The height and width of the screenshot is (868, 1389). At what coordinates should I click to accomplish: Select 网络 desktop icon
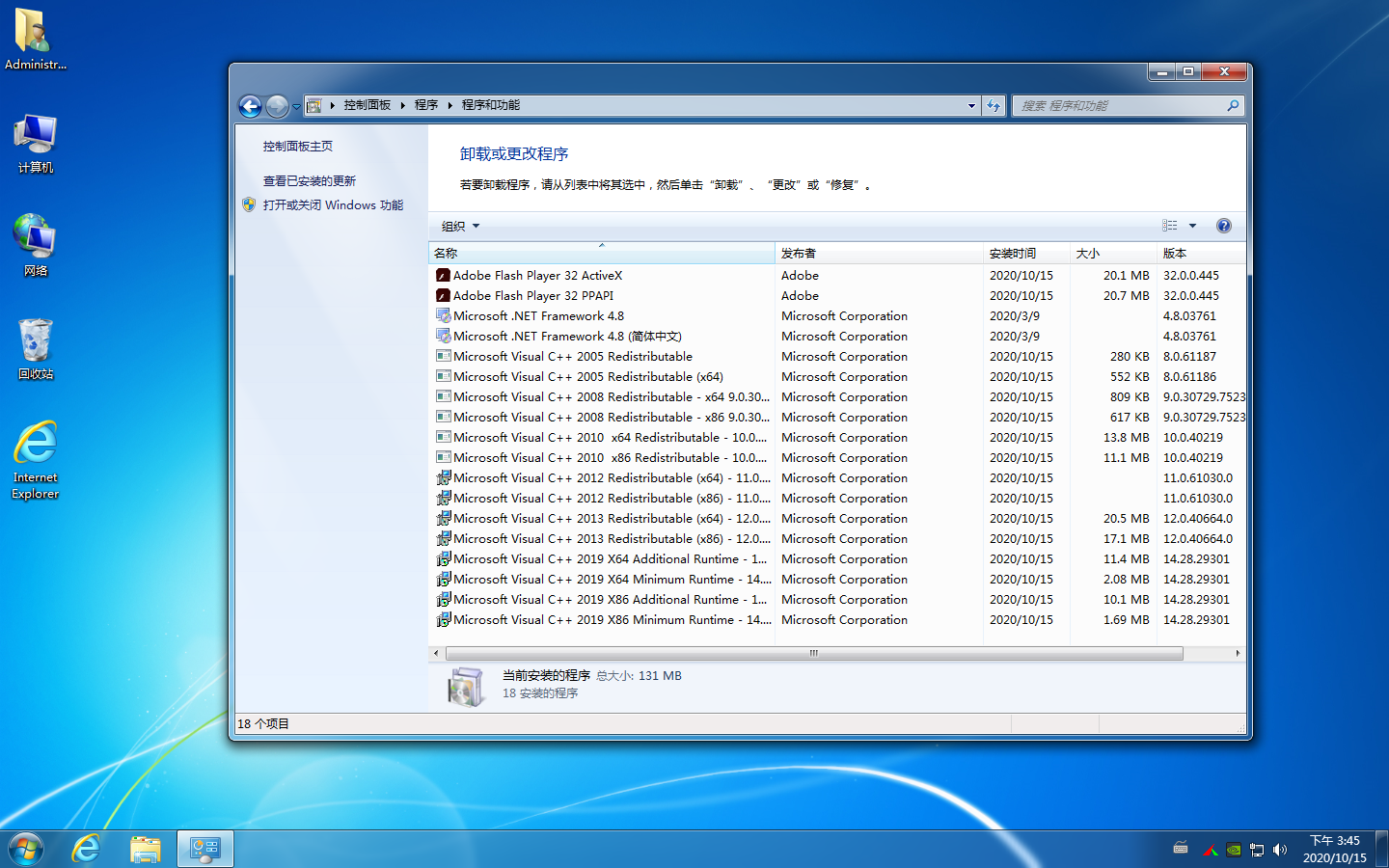click(x=35, y=246)
